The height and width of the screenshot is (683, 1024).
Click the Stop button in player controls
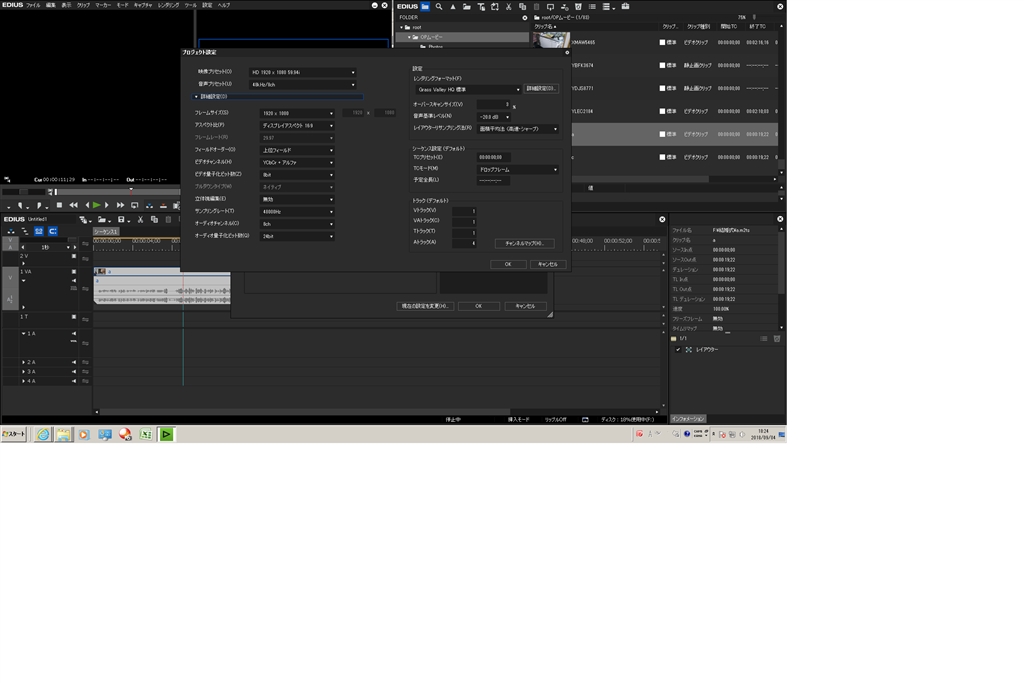(59, 205)
